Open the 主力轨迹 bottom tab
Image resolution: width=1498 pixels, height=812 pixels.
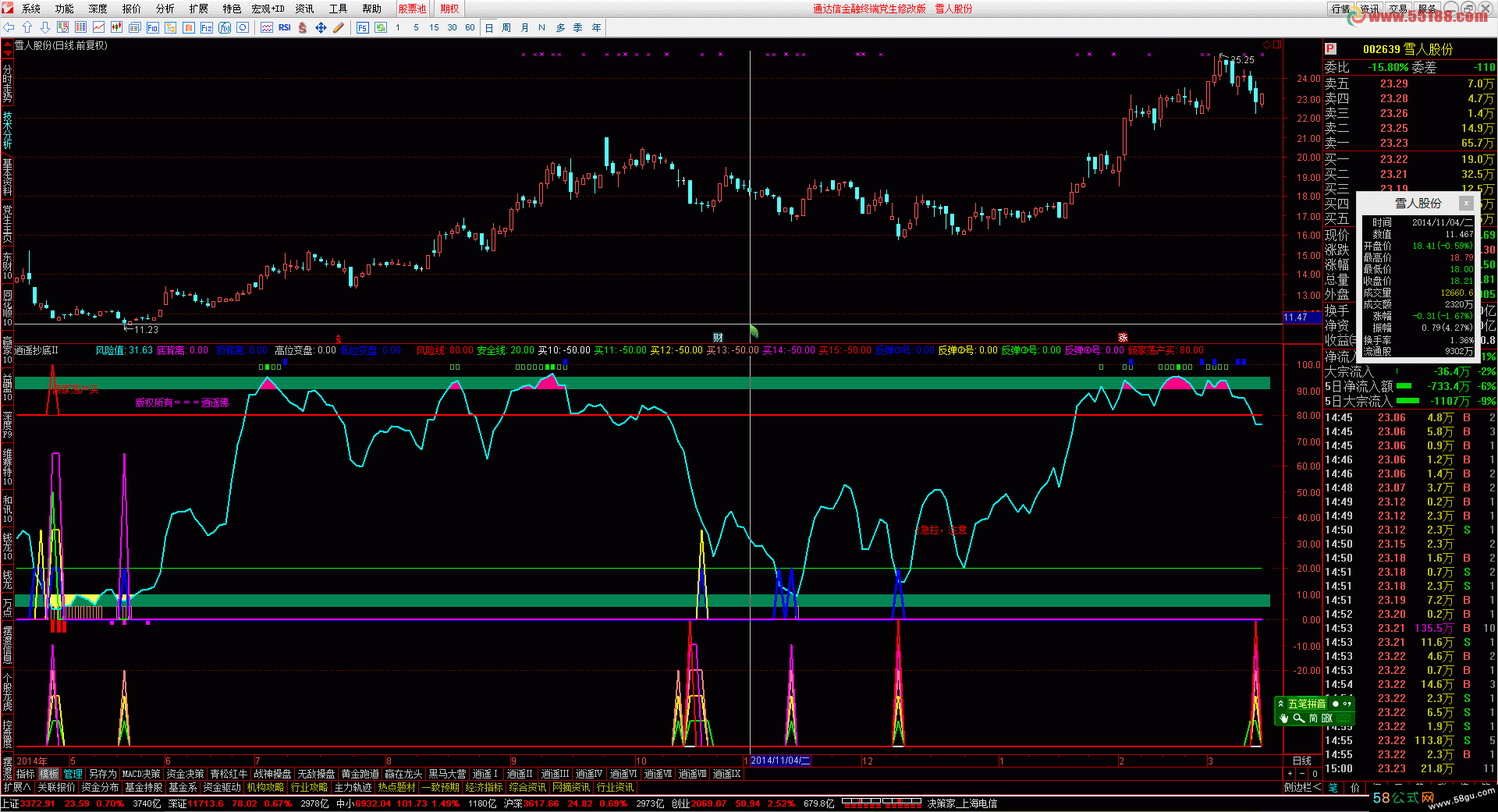point(353,787)
